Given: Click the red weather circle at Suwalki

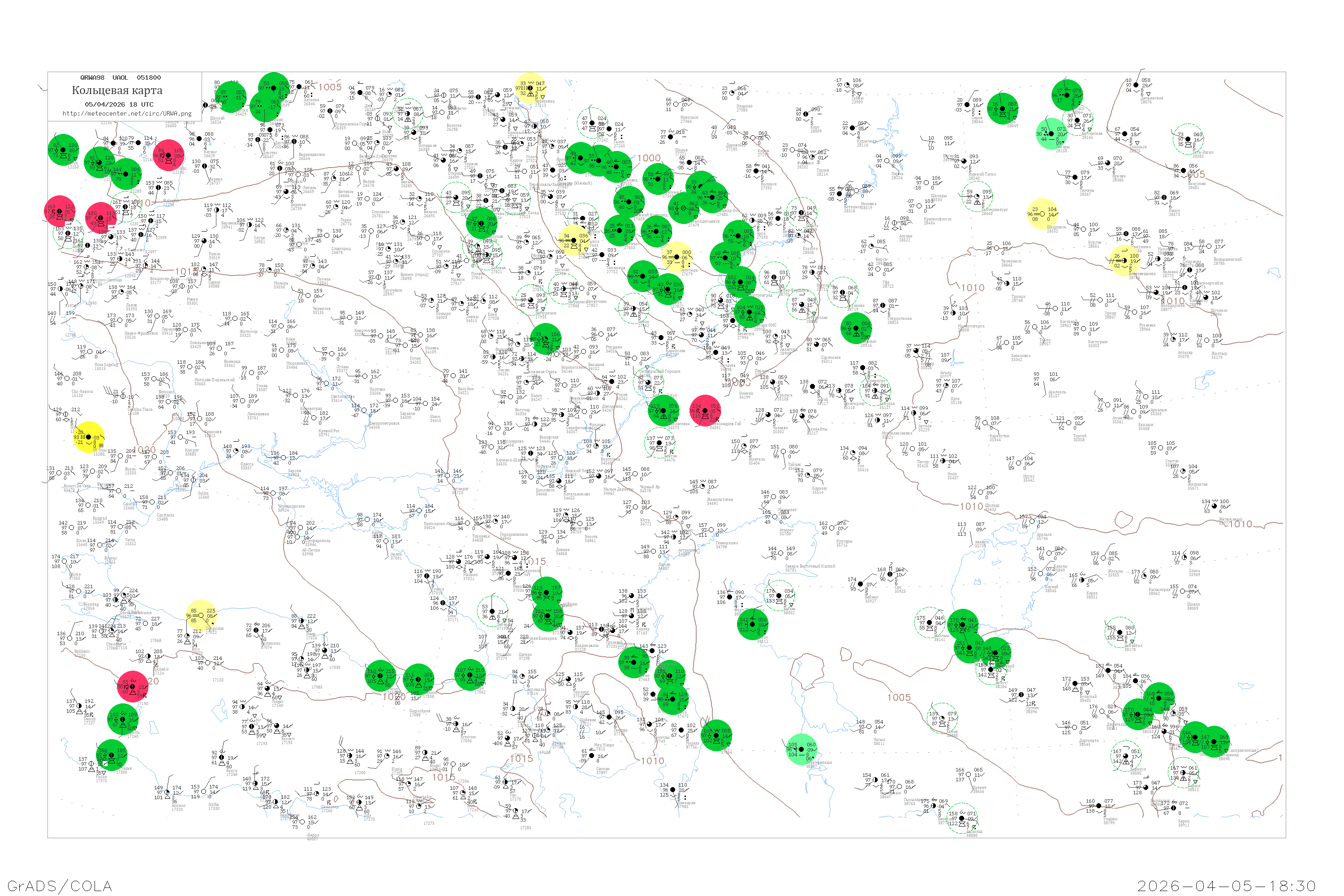Looking at the screenshot, I should coord(168,155).
